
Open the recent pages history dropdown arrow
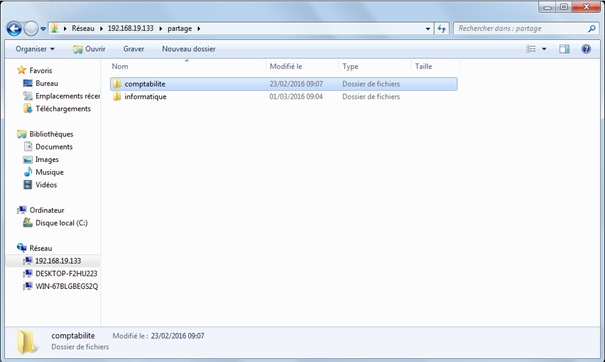(x=43, y=29)
